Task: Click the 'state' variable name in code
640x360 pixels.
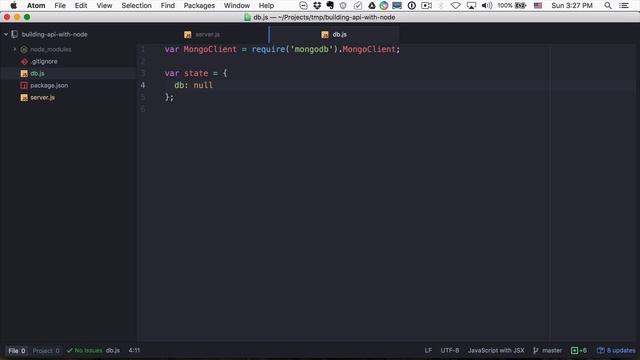Action: pos(196,73)
